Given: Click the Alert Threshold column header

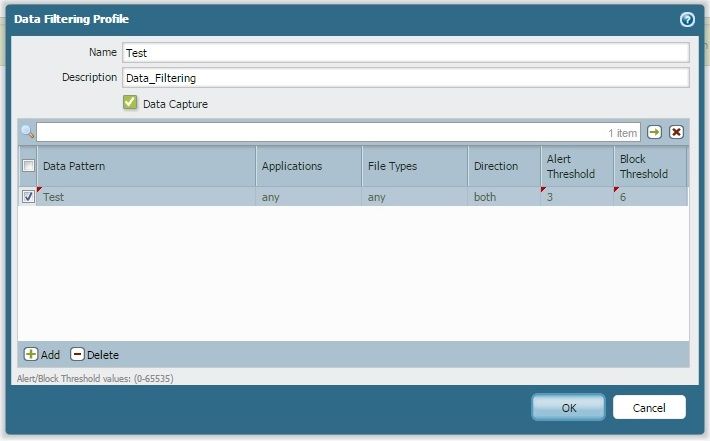Looking at the screenshot, I should [x=576, y=166].
